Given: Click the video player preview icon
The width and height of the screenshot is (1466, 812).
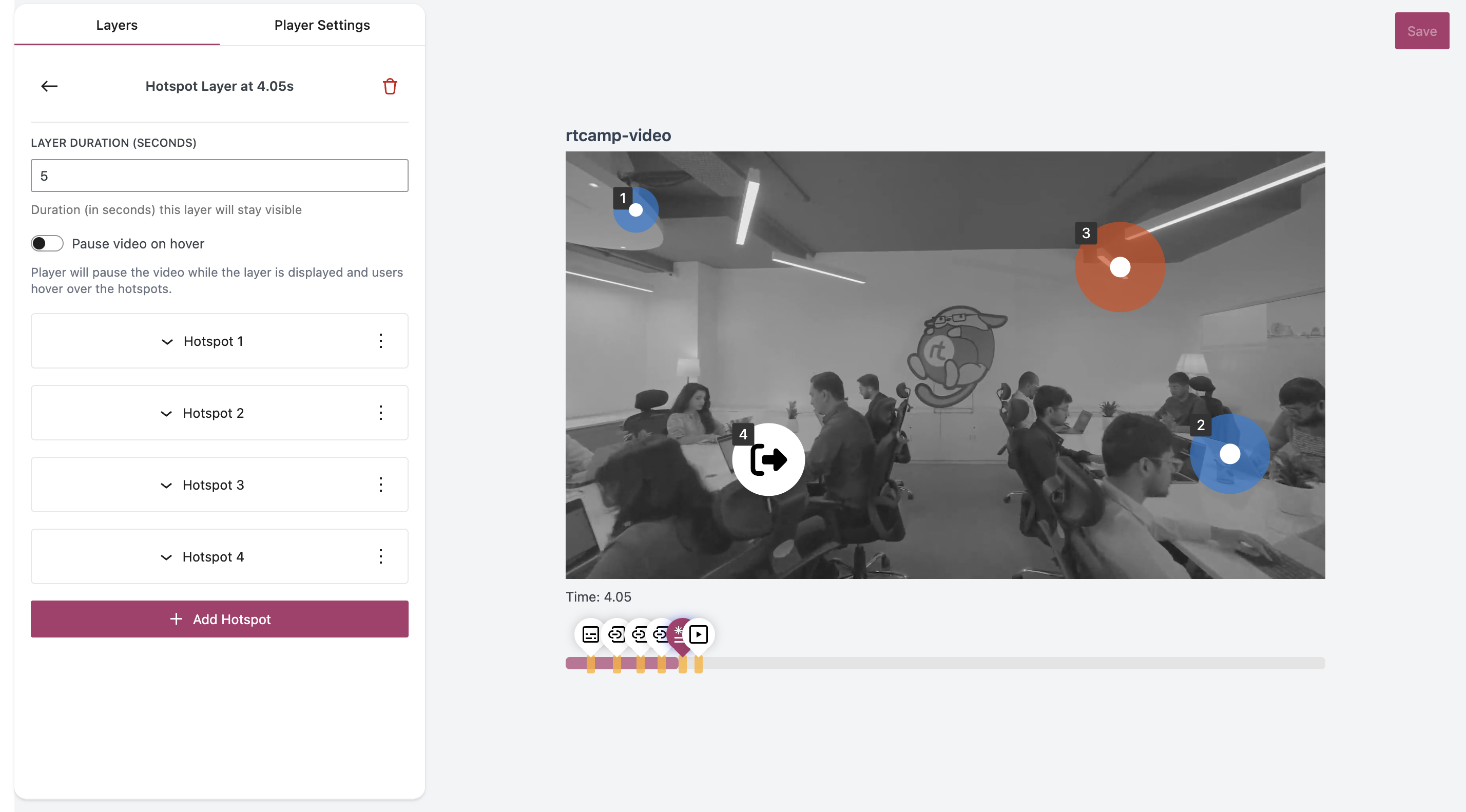Looking at the screenshot, I should point(697,633).
